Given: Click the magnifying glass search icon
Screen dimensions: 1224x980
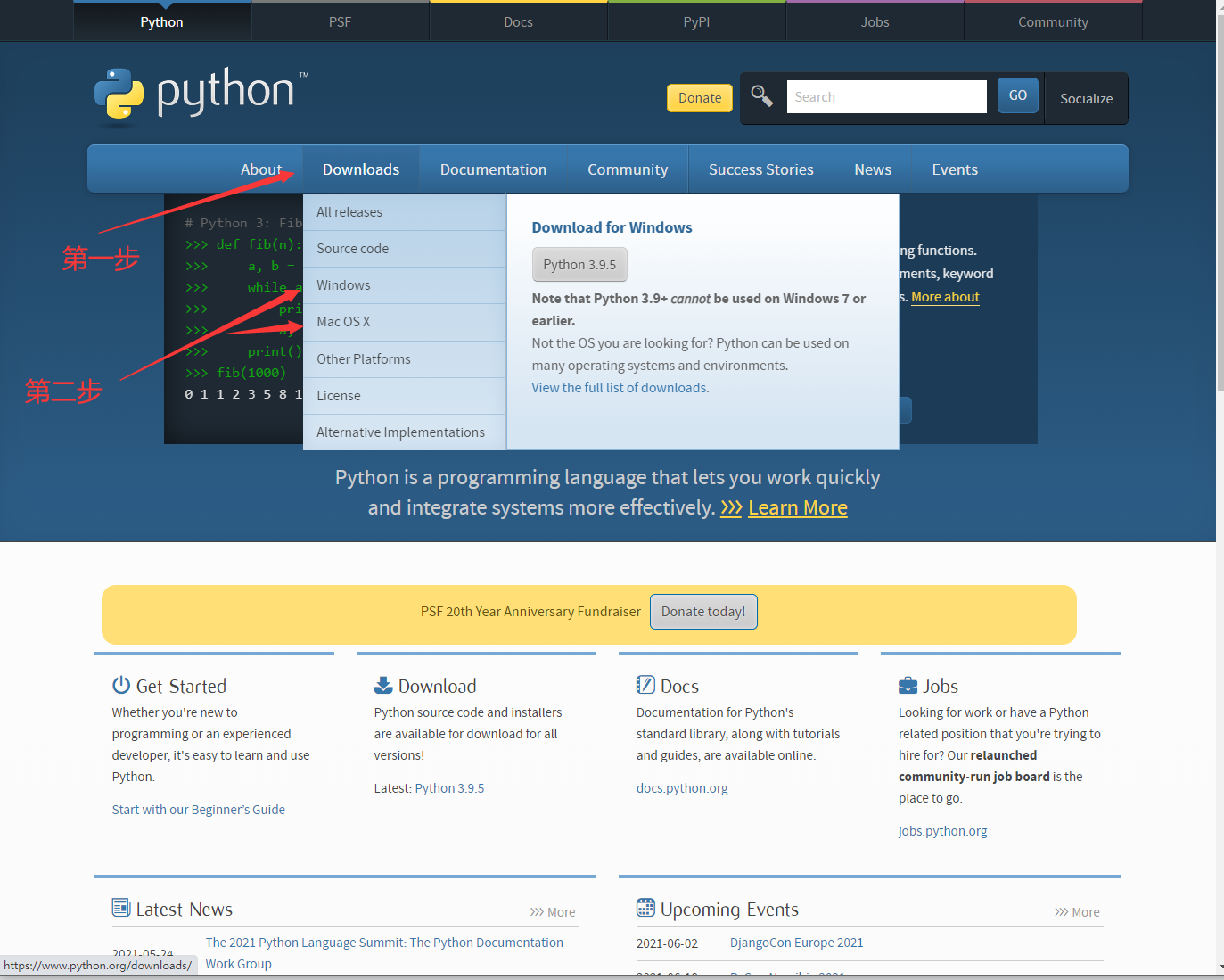Looking at the screenshot, I should pyautogui.click(x=761, y=96).
